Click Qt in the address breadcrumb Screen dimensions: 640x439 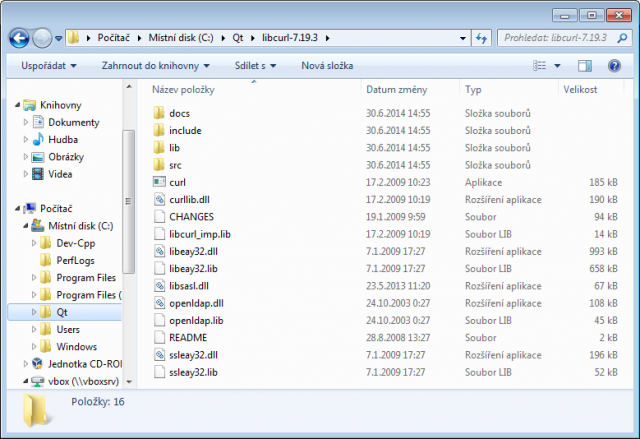click(238, 38)
